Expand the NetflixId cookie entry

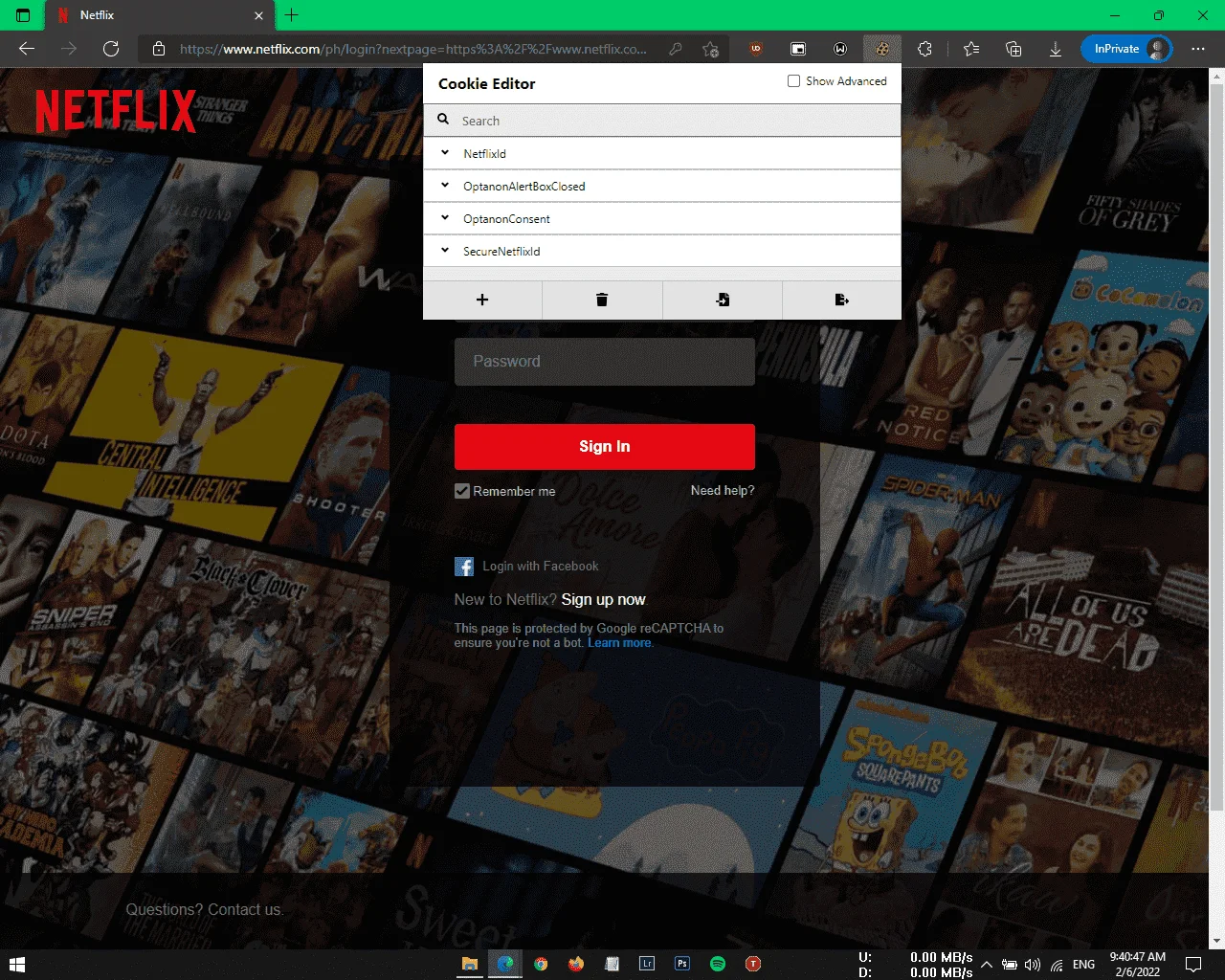point(662,153)
